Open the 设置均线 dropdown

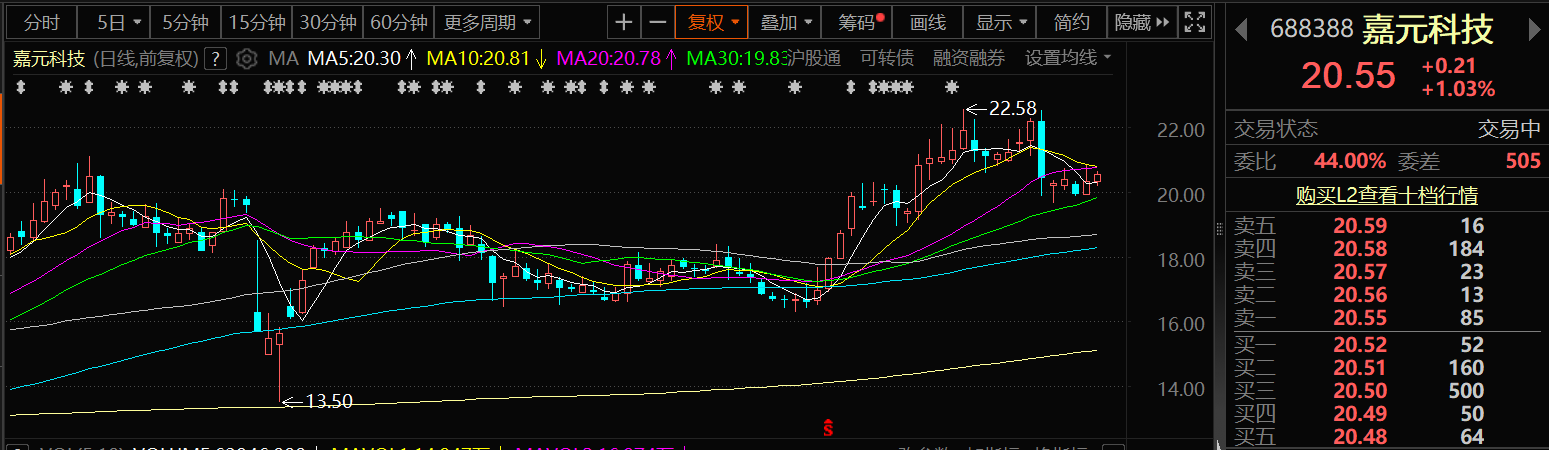coord(1067,59)
